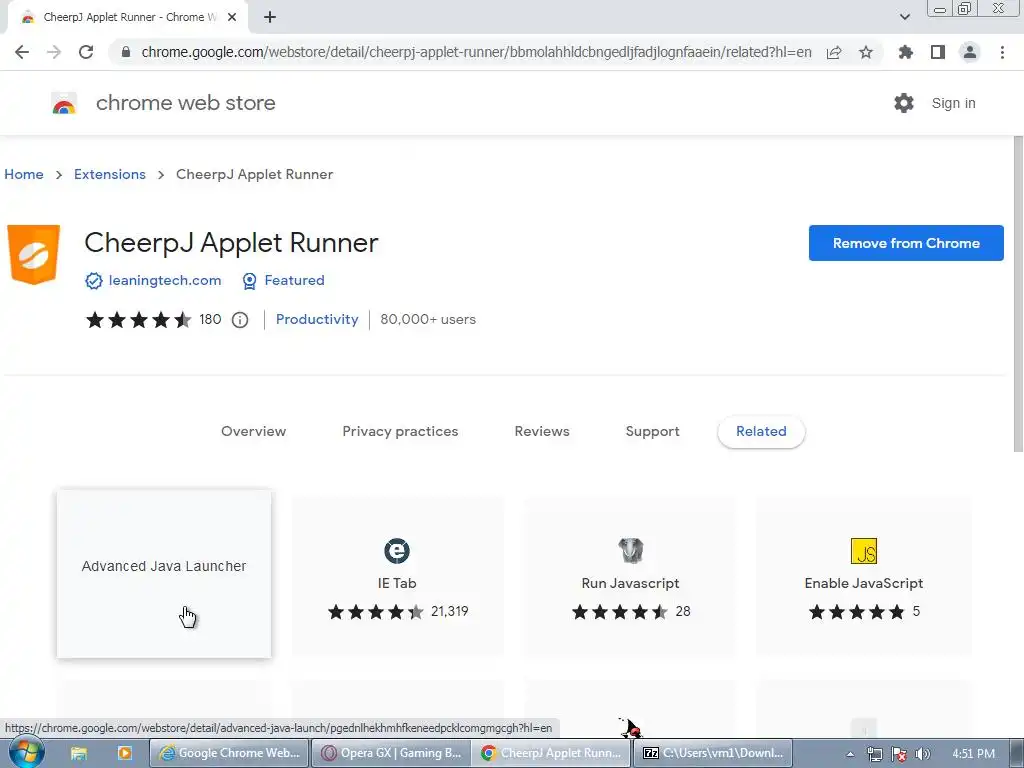1024x768 pixels.
Task: Open the leaningtech.com publisher link
Action: click(165, 280)
